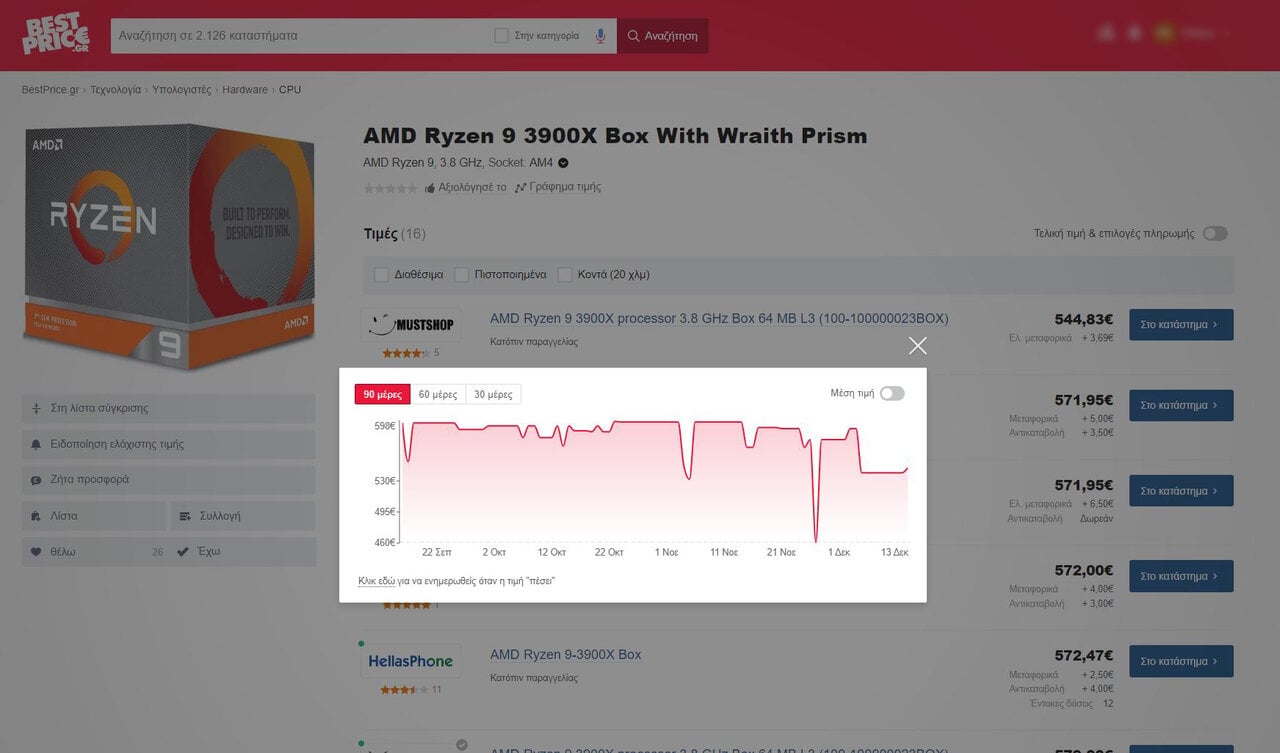
Task: Open the MUSTSHOP Ryzen 9 3900X processor listing
Action: [719, 319]
